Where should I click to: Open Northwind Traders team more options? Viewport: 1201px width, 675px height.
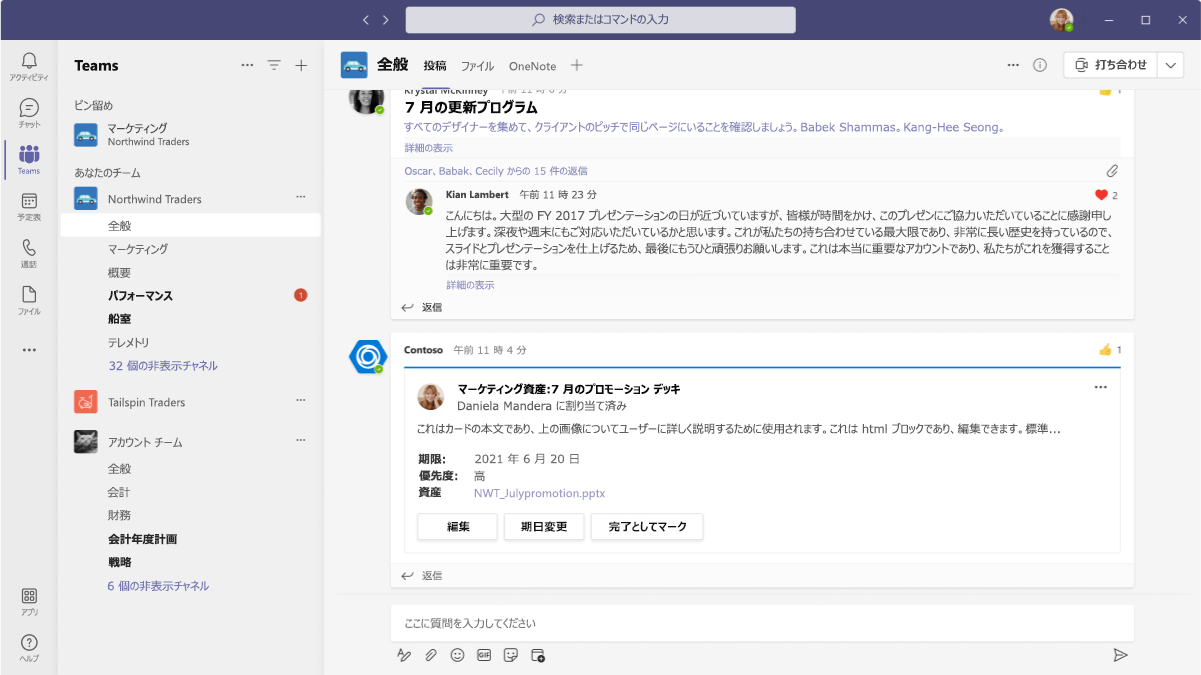[x=301, y=199]
